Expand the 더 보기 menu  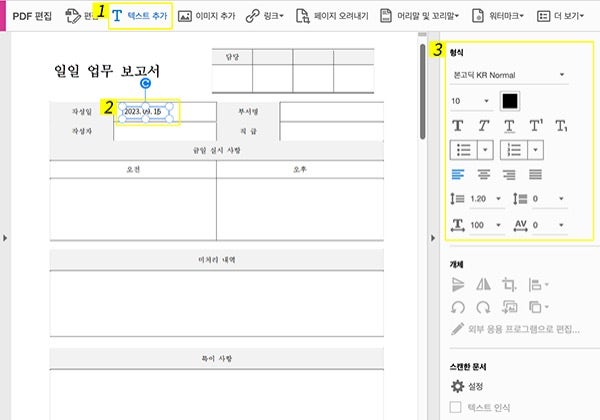coord(561,16)
